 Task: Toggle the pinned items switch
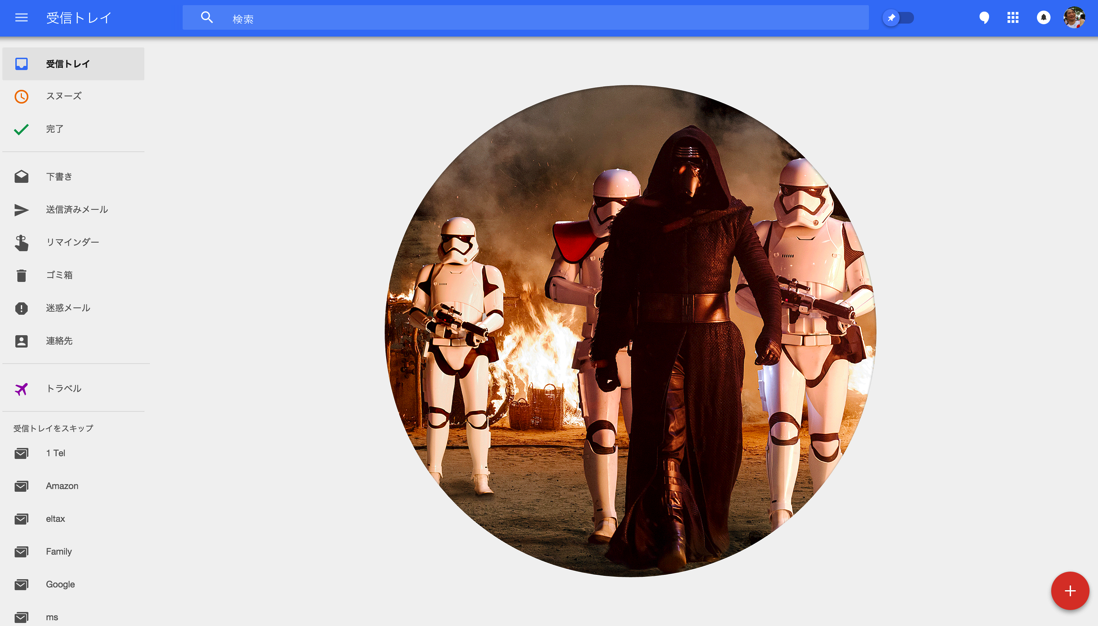[898, 18]
